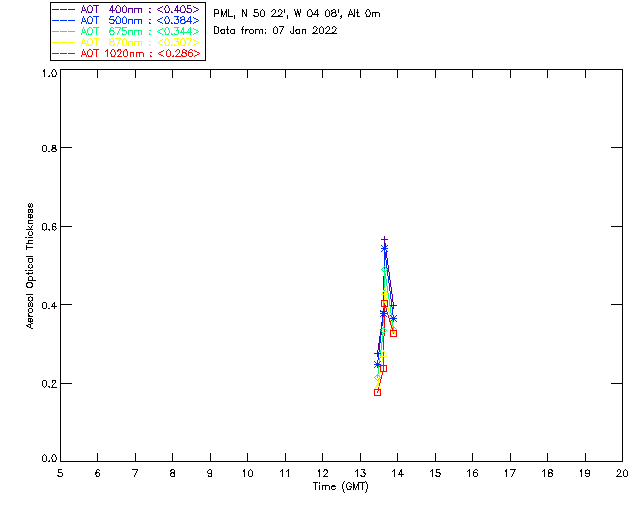The image size is (640, 512).
Task: Click the x-axis tick label 11
Action: tap(285, 473)
